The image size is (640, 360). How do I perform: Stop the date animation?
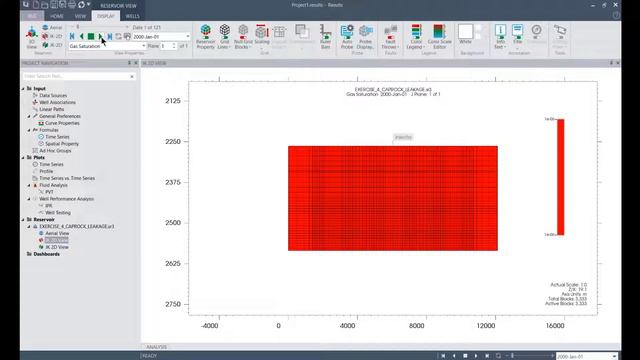[91, 37]
